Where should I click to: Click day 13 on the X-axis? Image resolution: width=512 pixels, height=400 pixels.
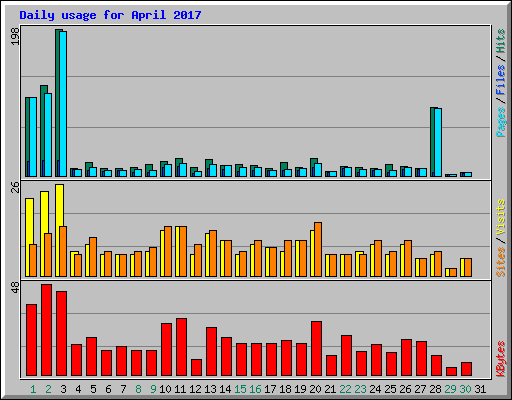(x=210, y=389)
